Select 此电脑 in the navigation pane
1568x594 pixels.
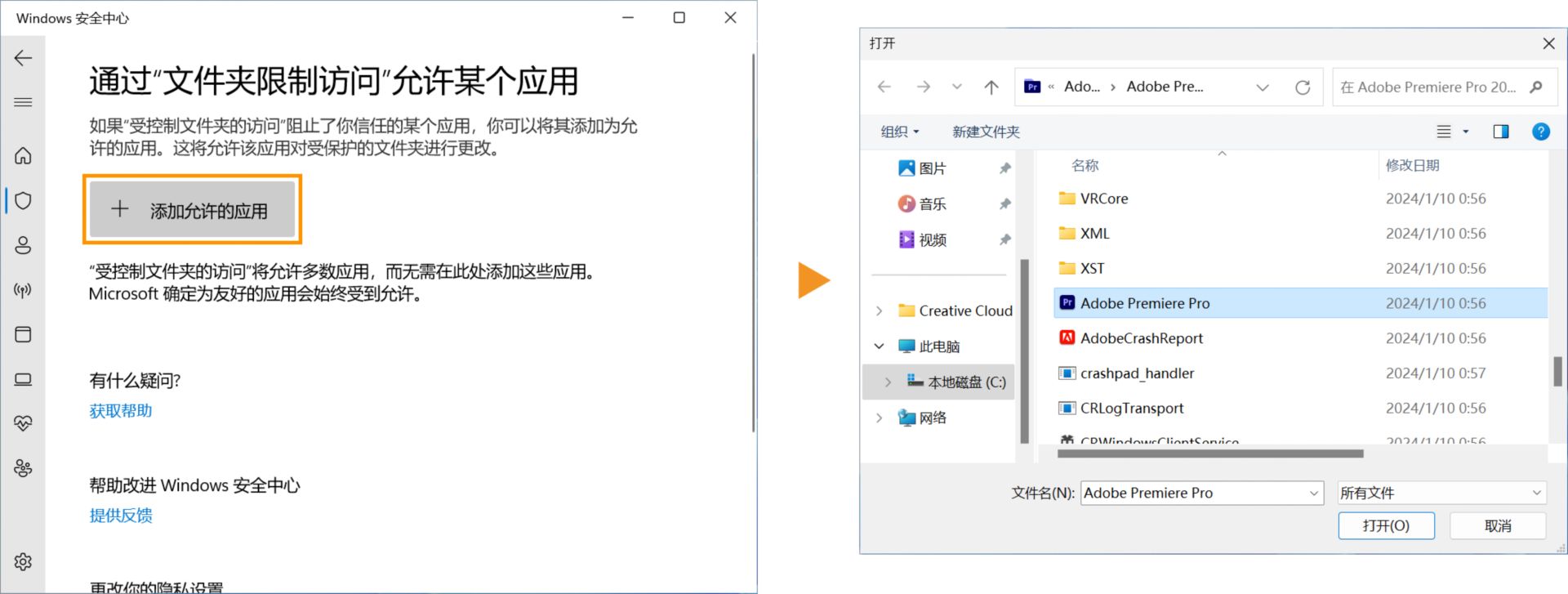pyautogui.click(x=929, y=346)
